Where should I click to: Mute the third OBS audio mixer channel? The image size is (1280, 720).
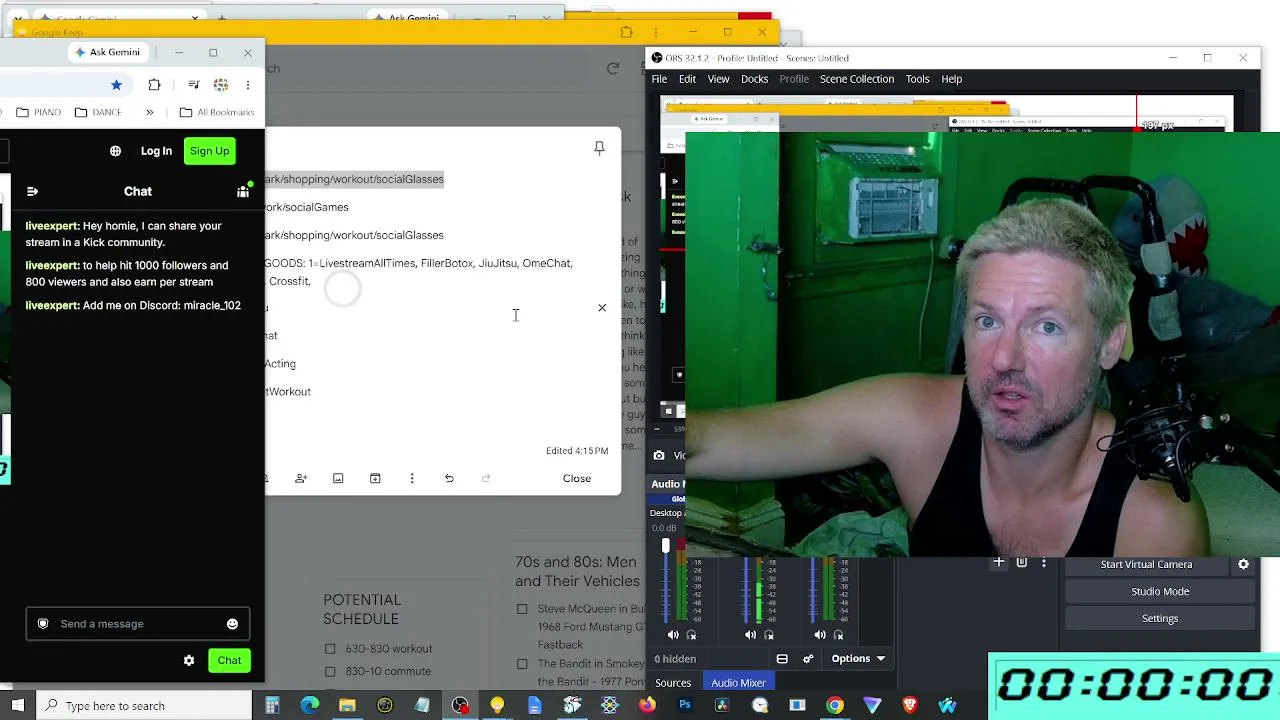(x=820, y=635)
